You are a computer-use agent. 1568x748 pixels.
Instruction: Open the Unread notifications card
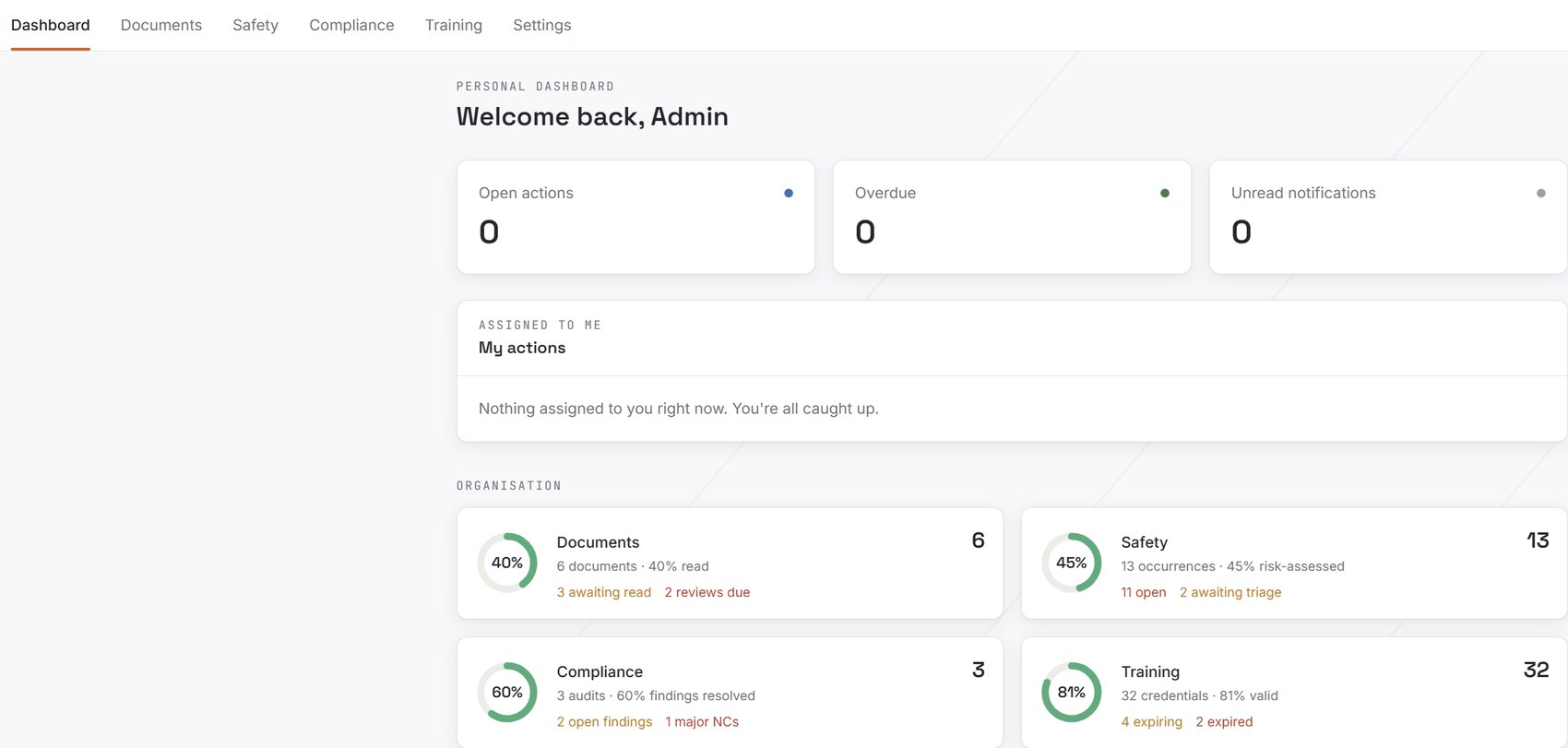tap(1388, 217)
